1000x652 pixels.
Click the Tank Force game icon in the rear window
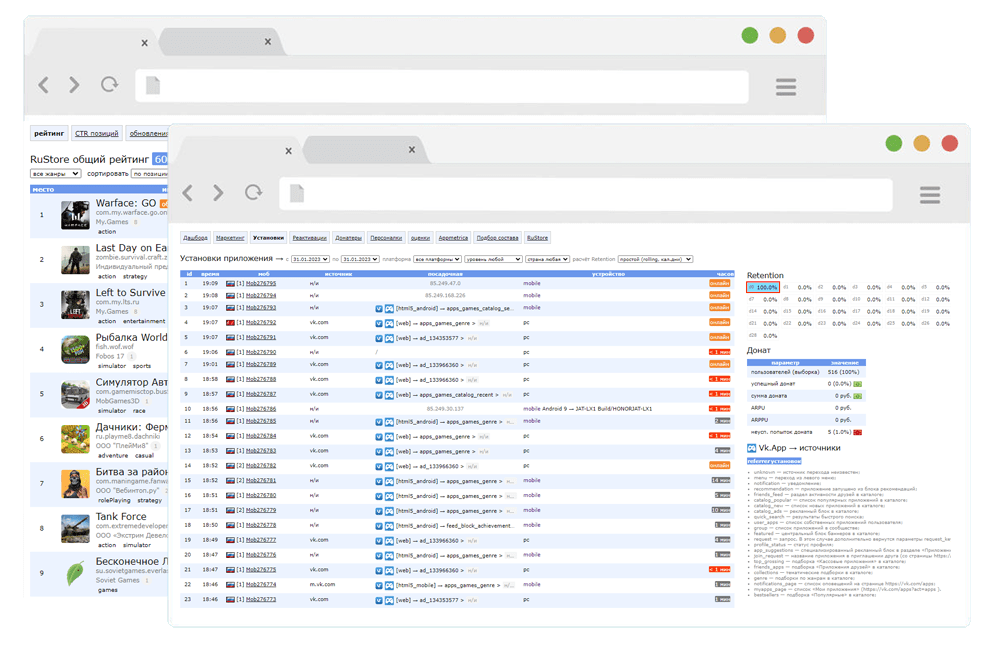pos(75,529)
